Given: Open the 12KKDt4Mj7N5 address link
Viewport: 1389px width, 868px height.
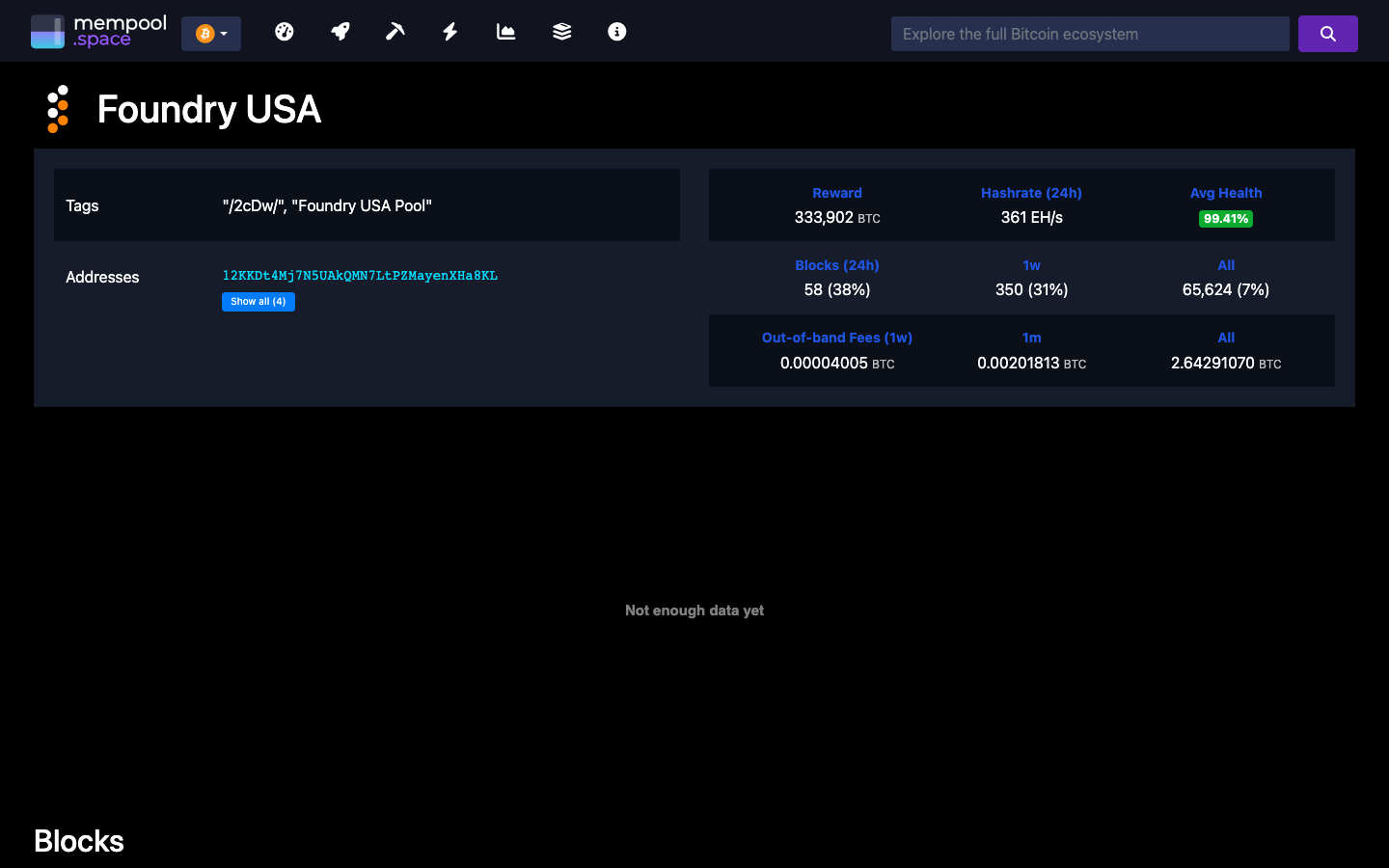Looking at the screenshot, I should pos(360,276).
